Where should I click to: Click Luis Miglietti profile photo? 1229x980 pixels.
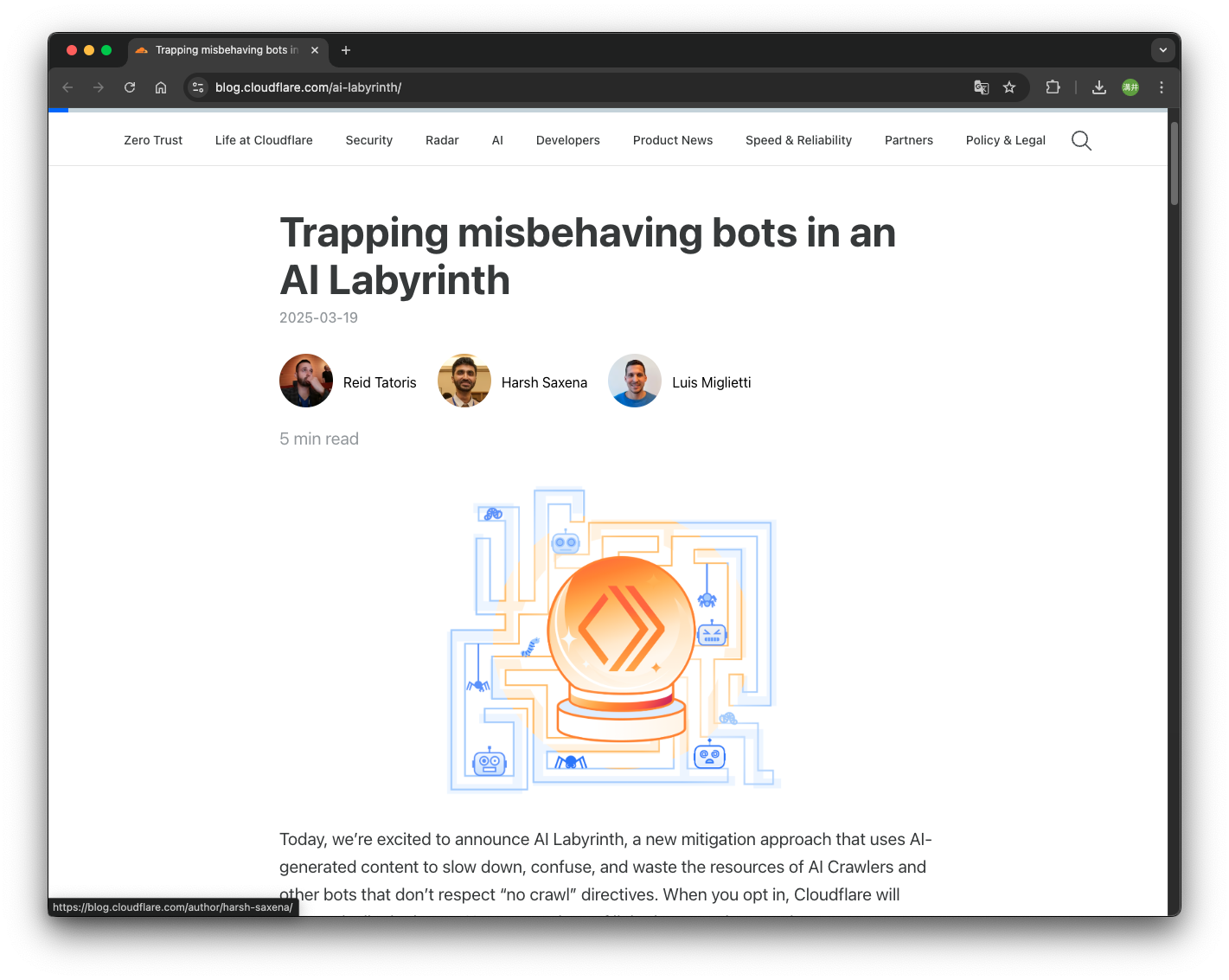tap(635, 381)
